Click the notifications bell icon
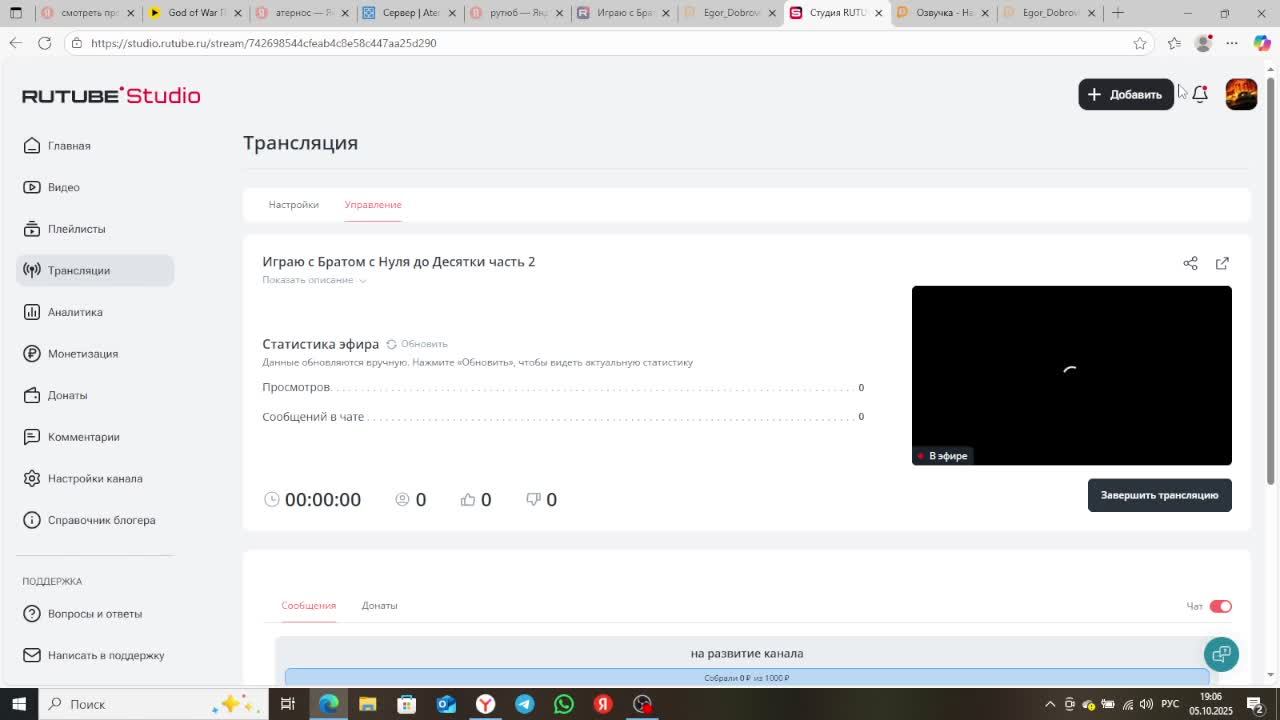Screen dimensions: 1280x720 1200,94
